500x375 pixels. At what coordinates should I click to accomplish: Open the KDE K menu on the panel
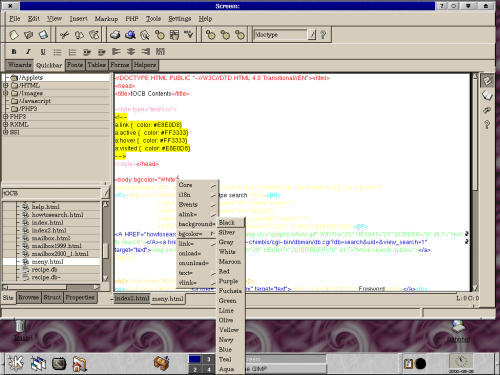[16, 363]
